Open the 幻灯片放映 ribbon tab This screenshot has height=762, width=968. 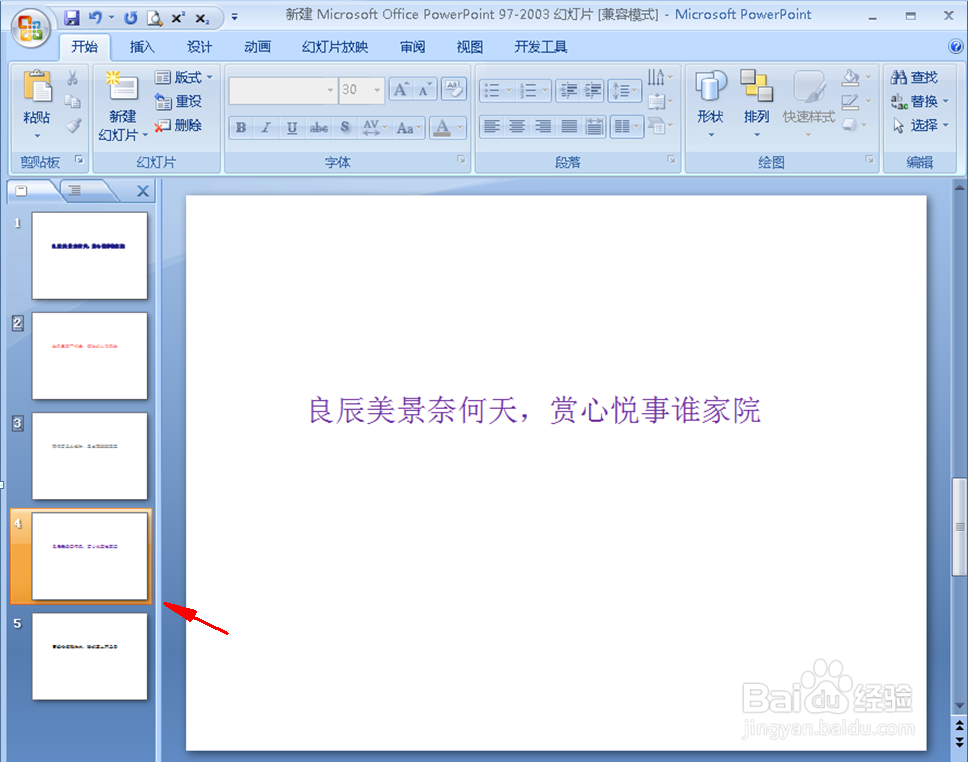click(335, 47)
